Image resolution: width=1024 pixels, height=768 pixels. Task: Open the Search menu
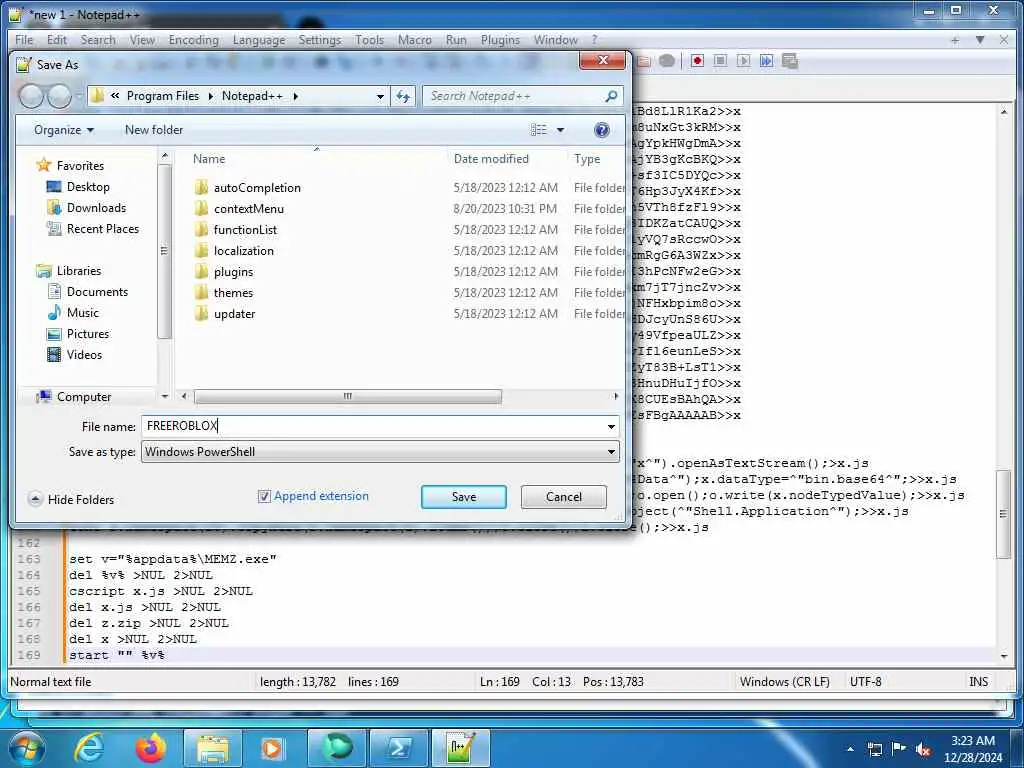[98, 40]
